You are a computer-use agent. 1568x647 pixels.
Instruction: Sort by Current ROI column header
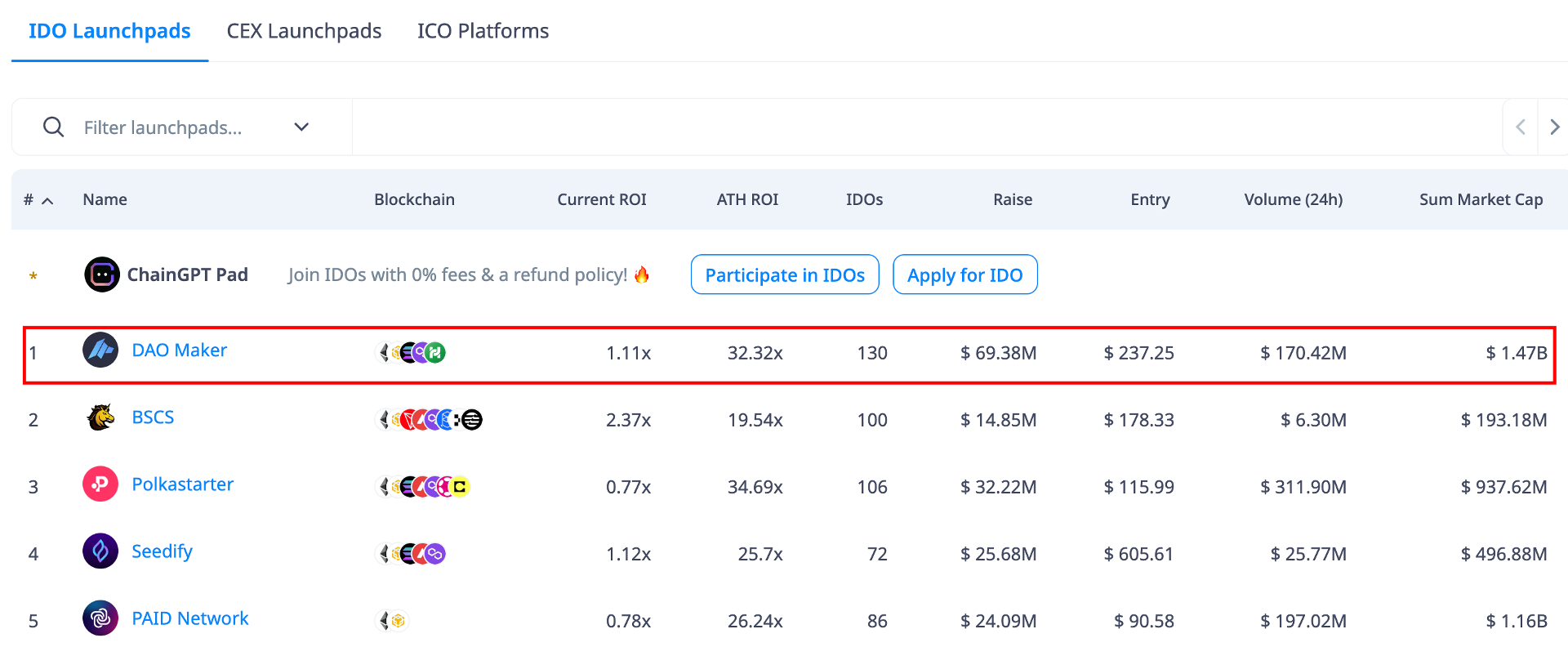click(x=602, y=199)
